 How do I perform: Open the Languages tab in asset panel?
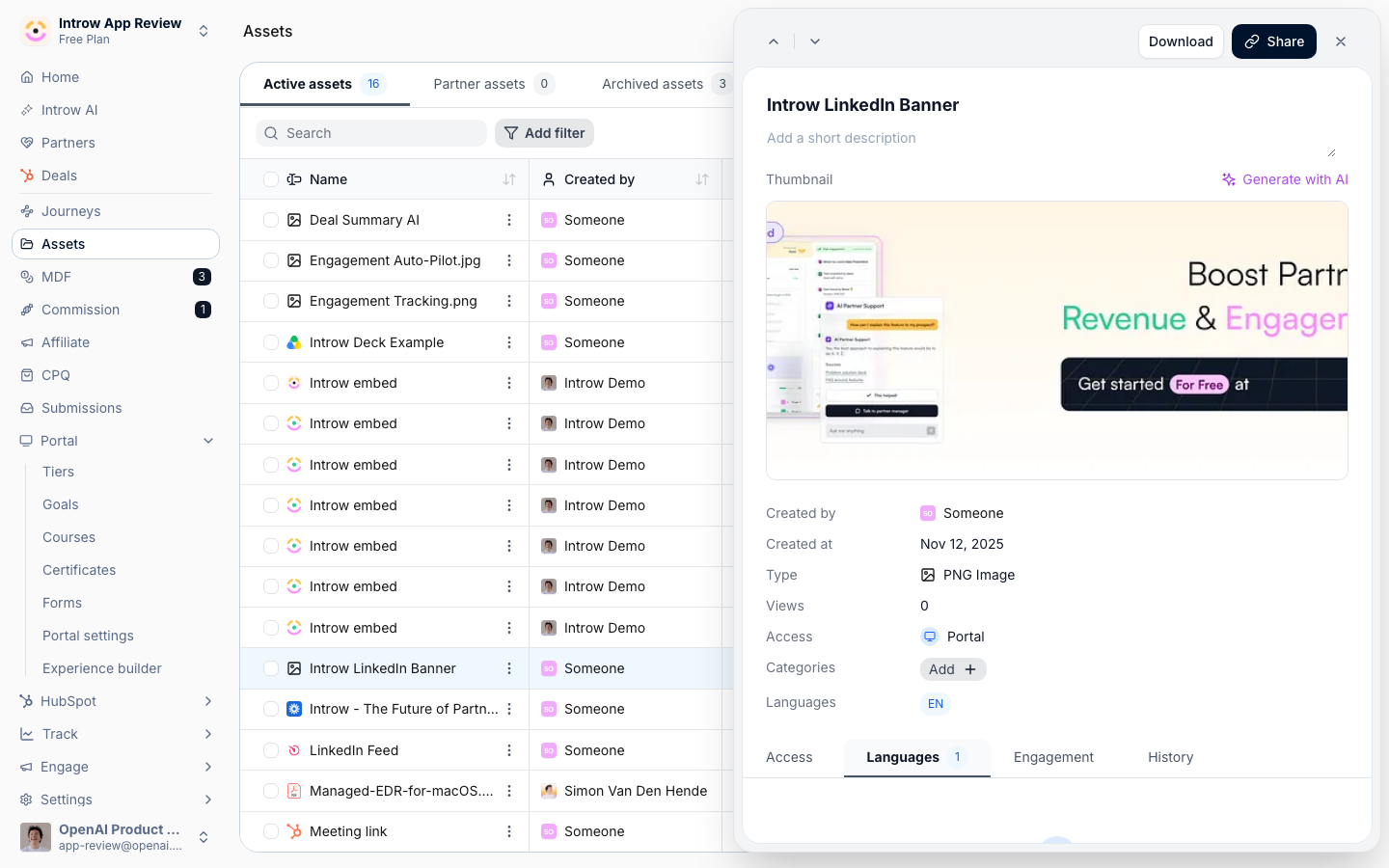tap(916, 757)
